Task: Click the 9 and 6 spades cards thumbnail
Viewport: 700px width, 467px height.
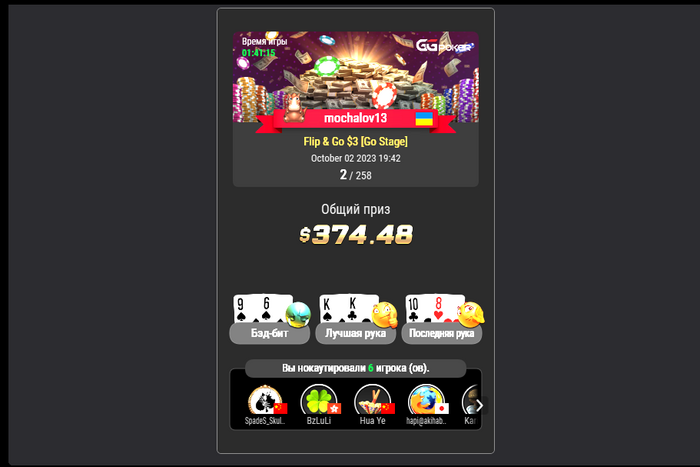Action: click(x=260, y=309)
